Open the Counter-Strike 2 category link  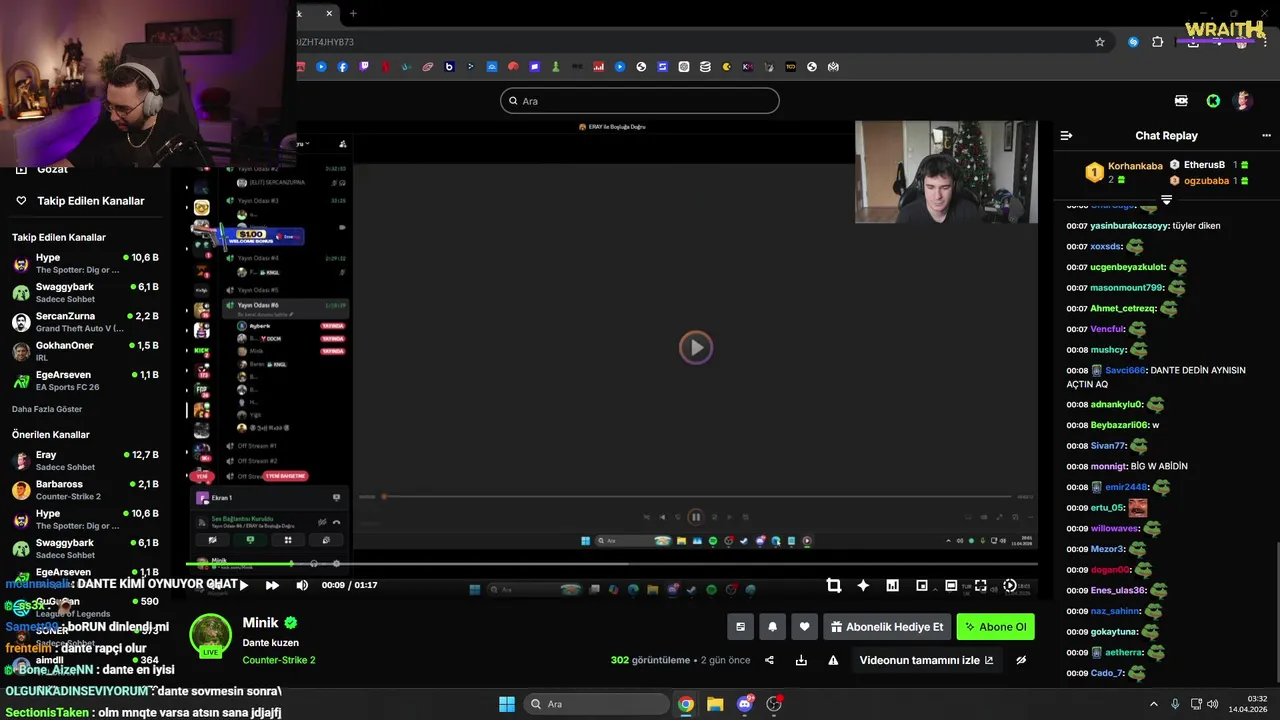pos(279,660)
